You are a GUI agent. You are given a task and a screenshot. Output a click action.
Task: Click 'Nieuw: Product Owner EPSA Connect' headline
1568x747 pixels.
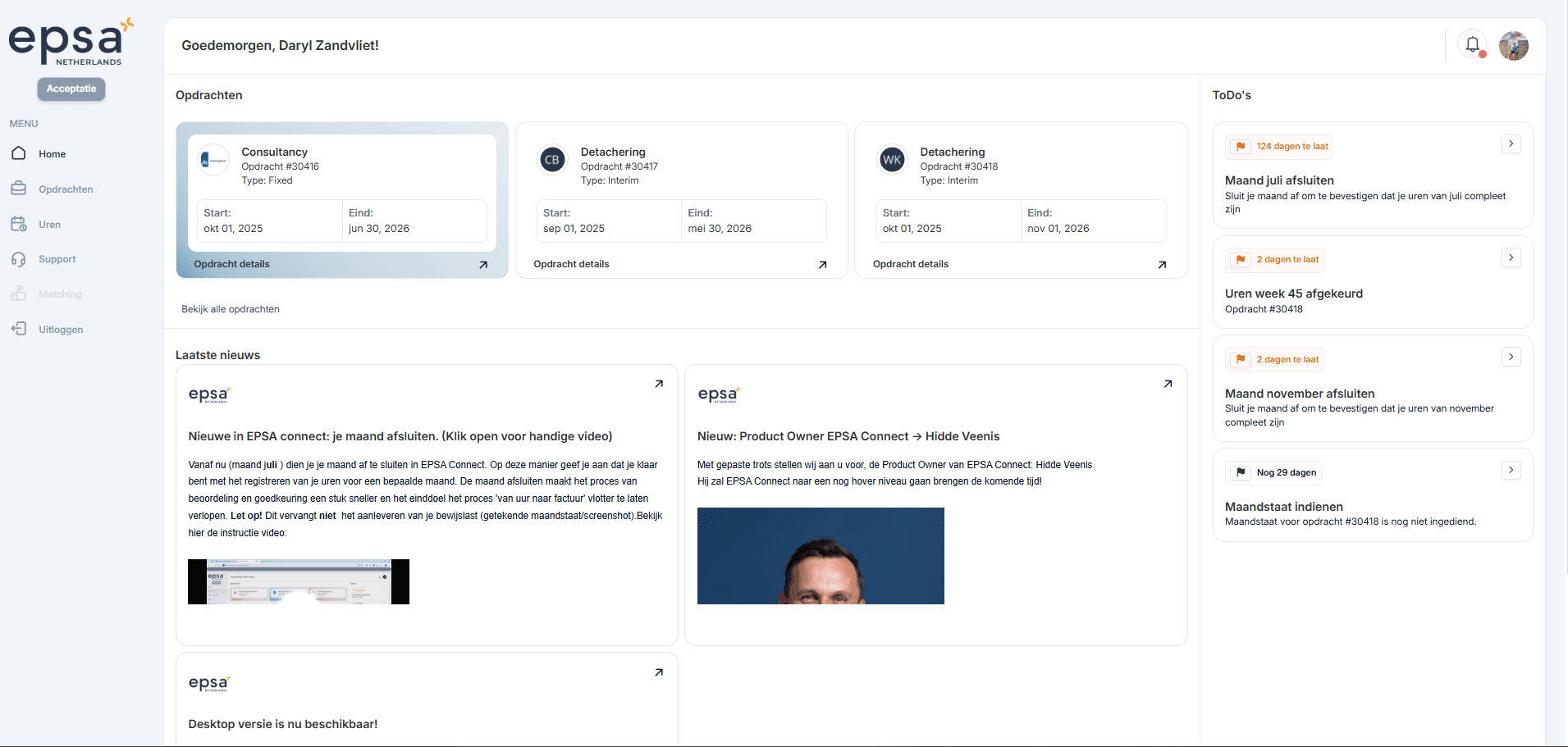coord(848,436)
